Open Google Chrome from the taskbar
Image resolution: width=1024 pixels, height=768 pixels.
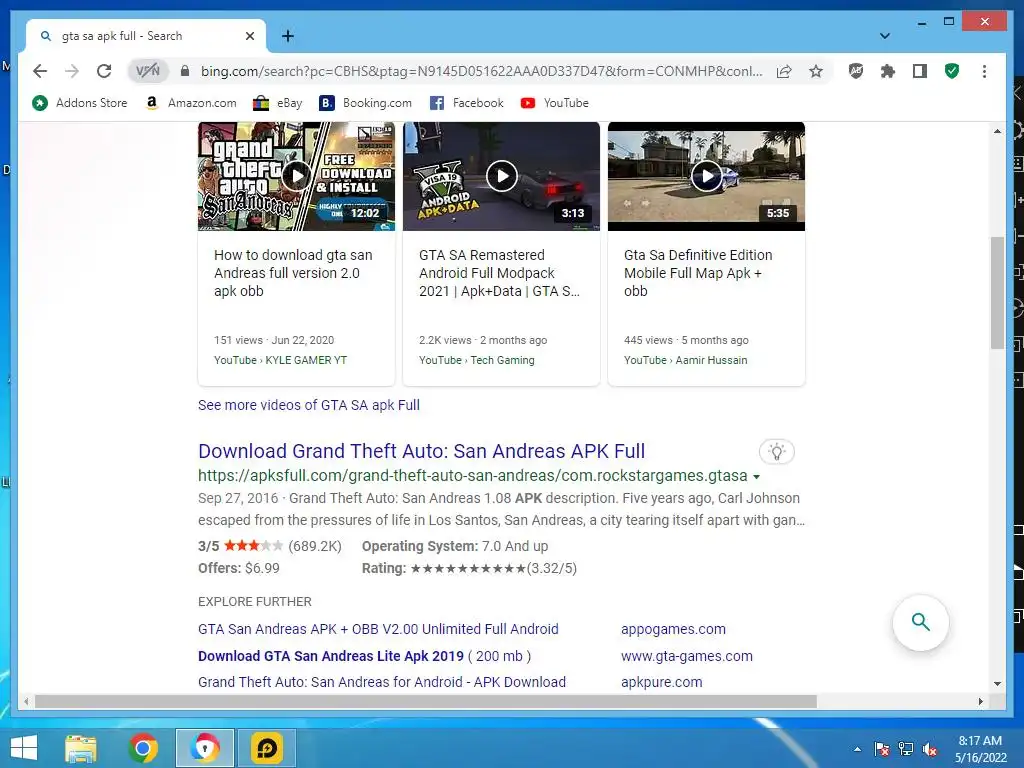(143, 748)
